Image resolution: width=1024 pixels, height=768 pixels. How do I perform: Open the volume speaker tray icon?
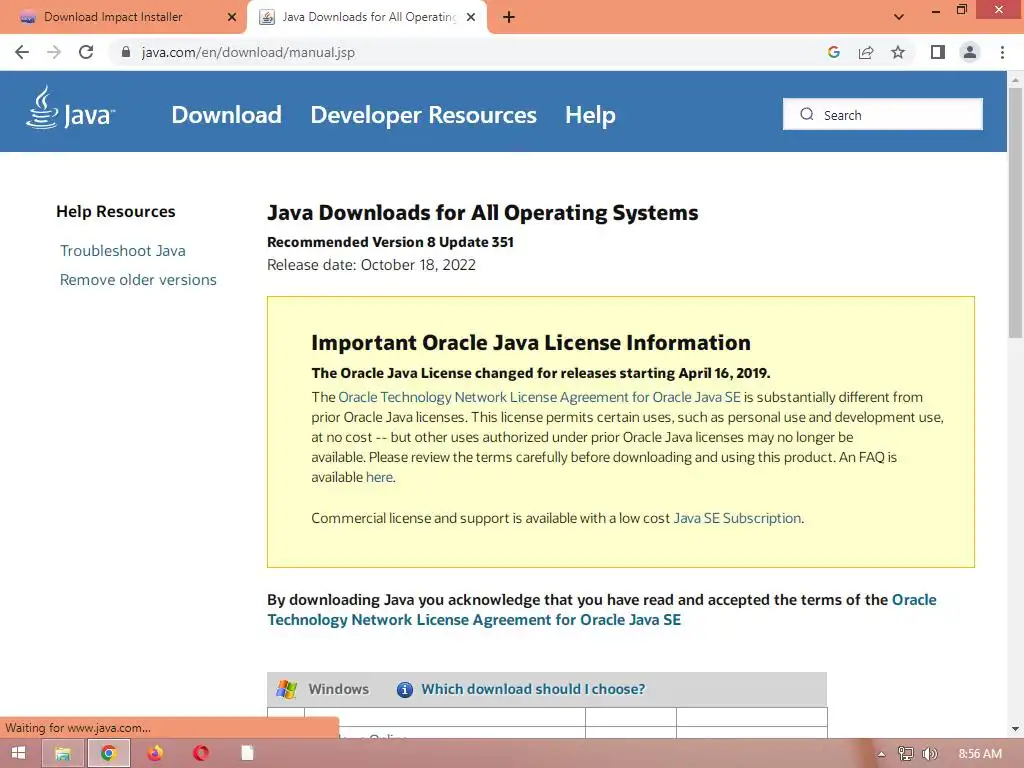[929, 754]
